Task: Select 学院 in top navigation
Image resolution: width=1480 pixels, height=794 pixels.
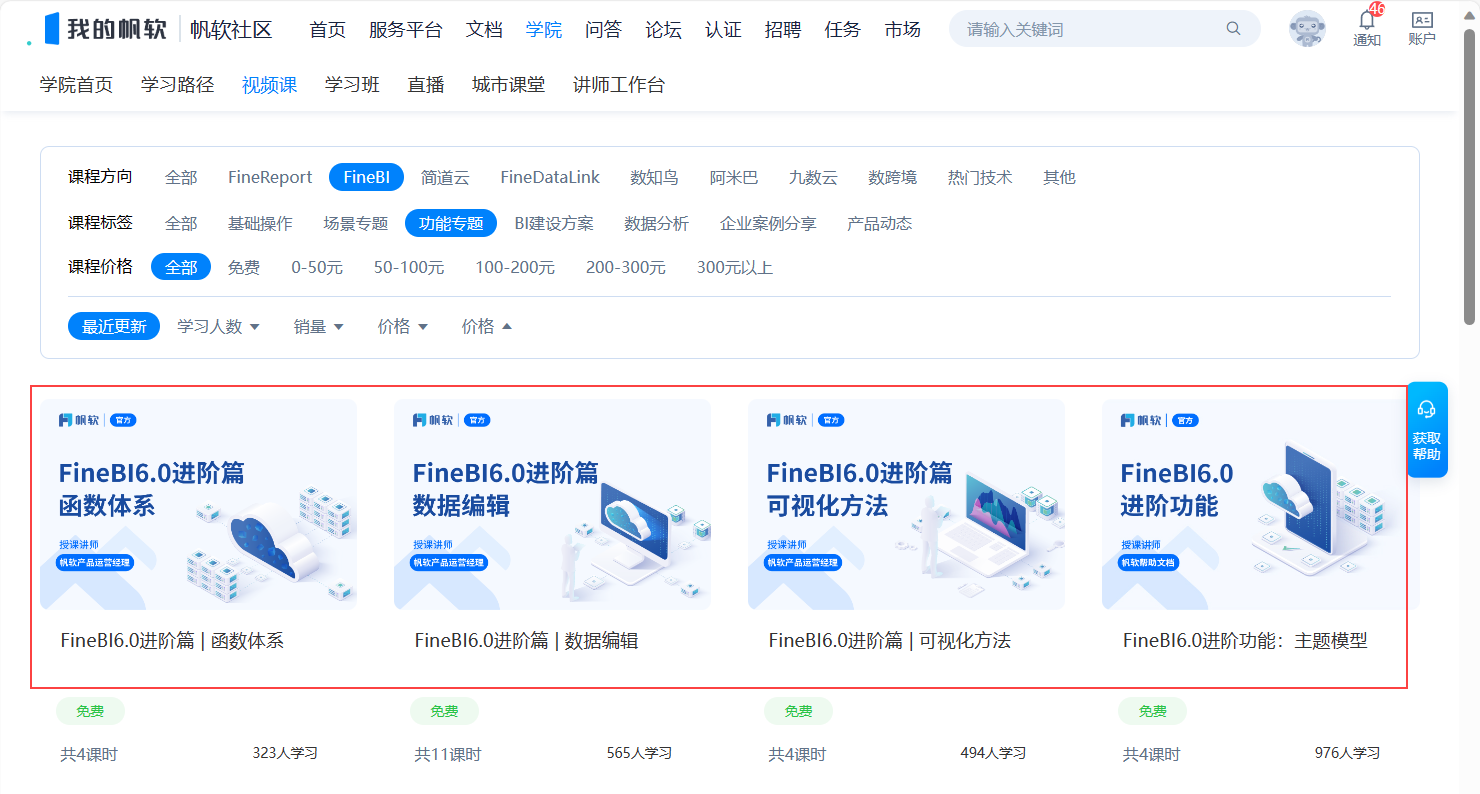Action: tap(544, 30)
